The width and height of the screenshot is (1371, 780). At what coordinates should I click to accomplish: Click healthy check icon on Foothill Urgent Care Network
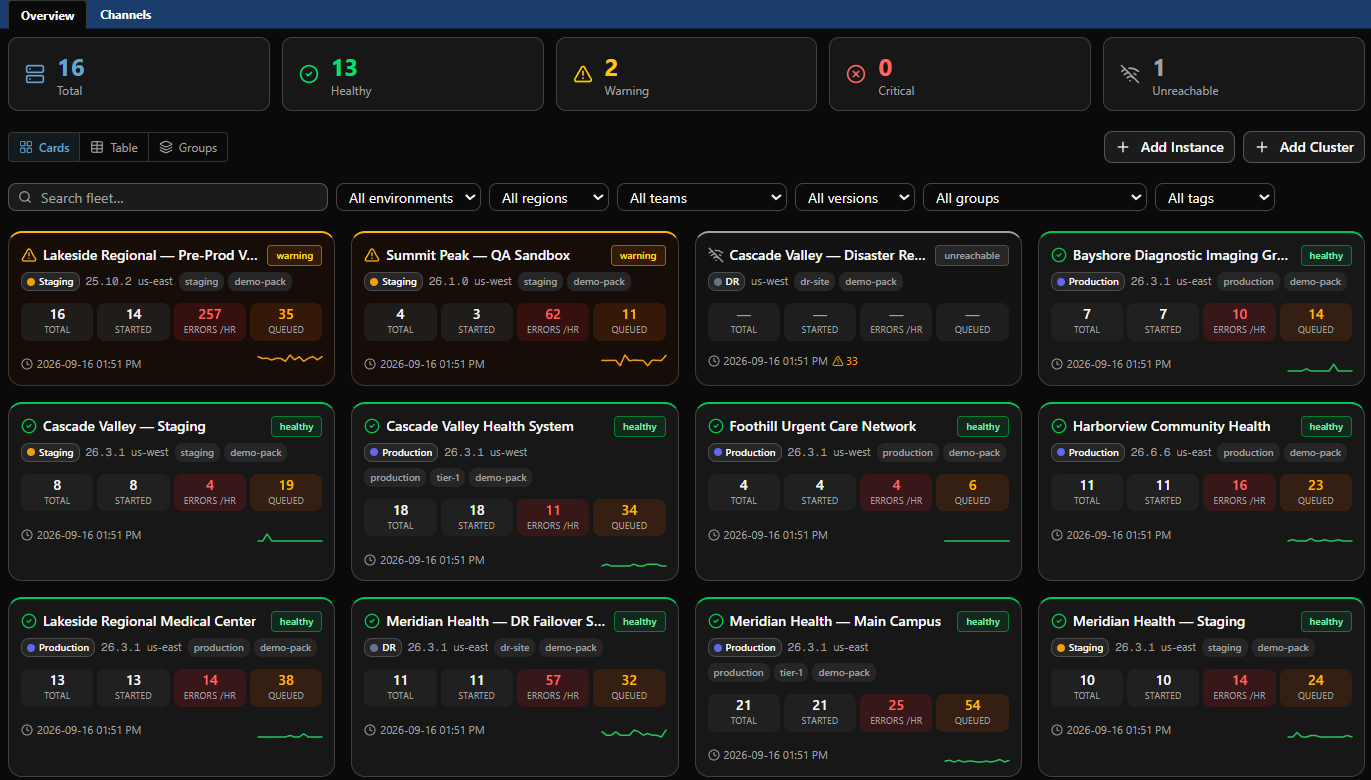716,426
